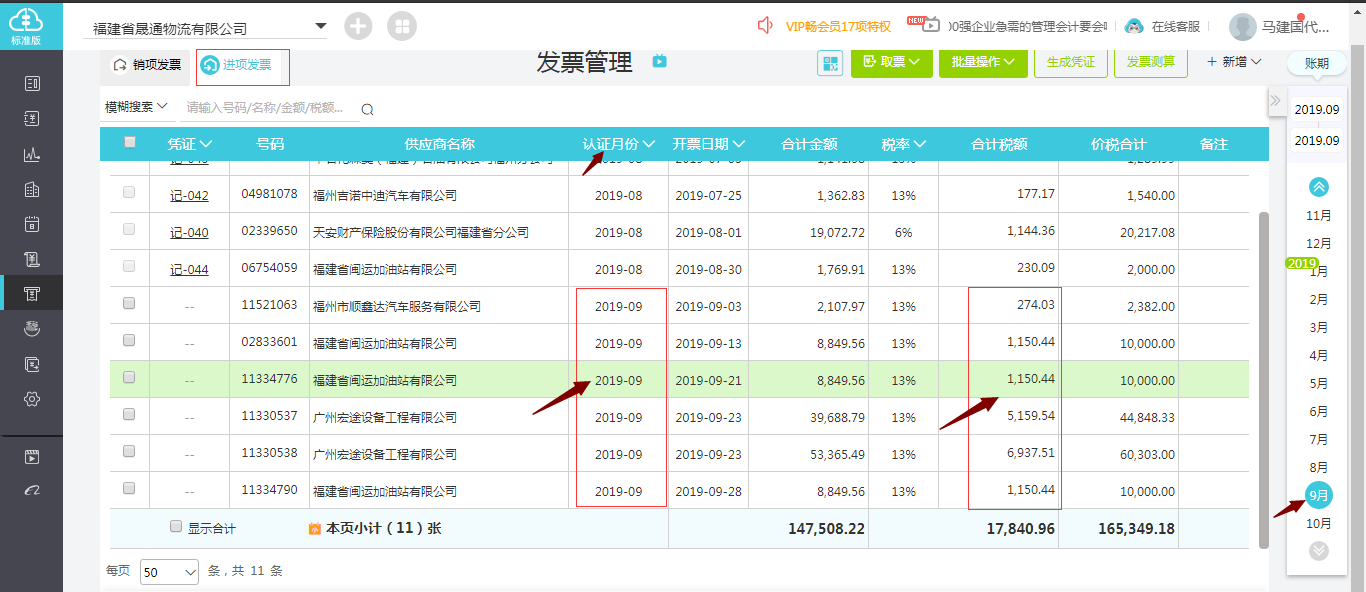Switch to the 销项发票 tab

pos(148,65)
